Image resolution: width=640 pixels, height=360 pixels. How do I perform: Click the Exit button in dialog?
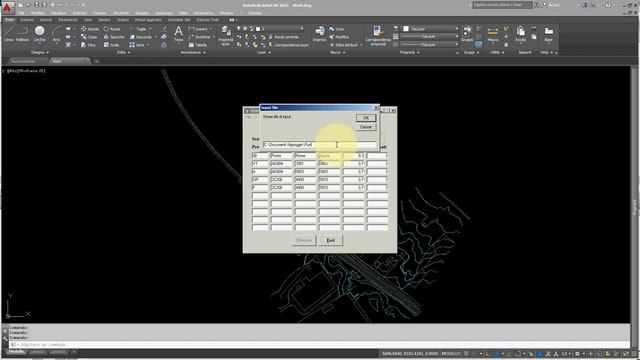(x=331, y=240)
